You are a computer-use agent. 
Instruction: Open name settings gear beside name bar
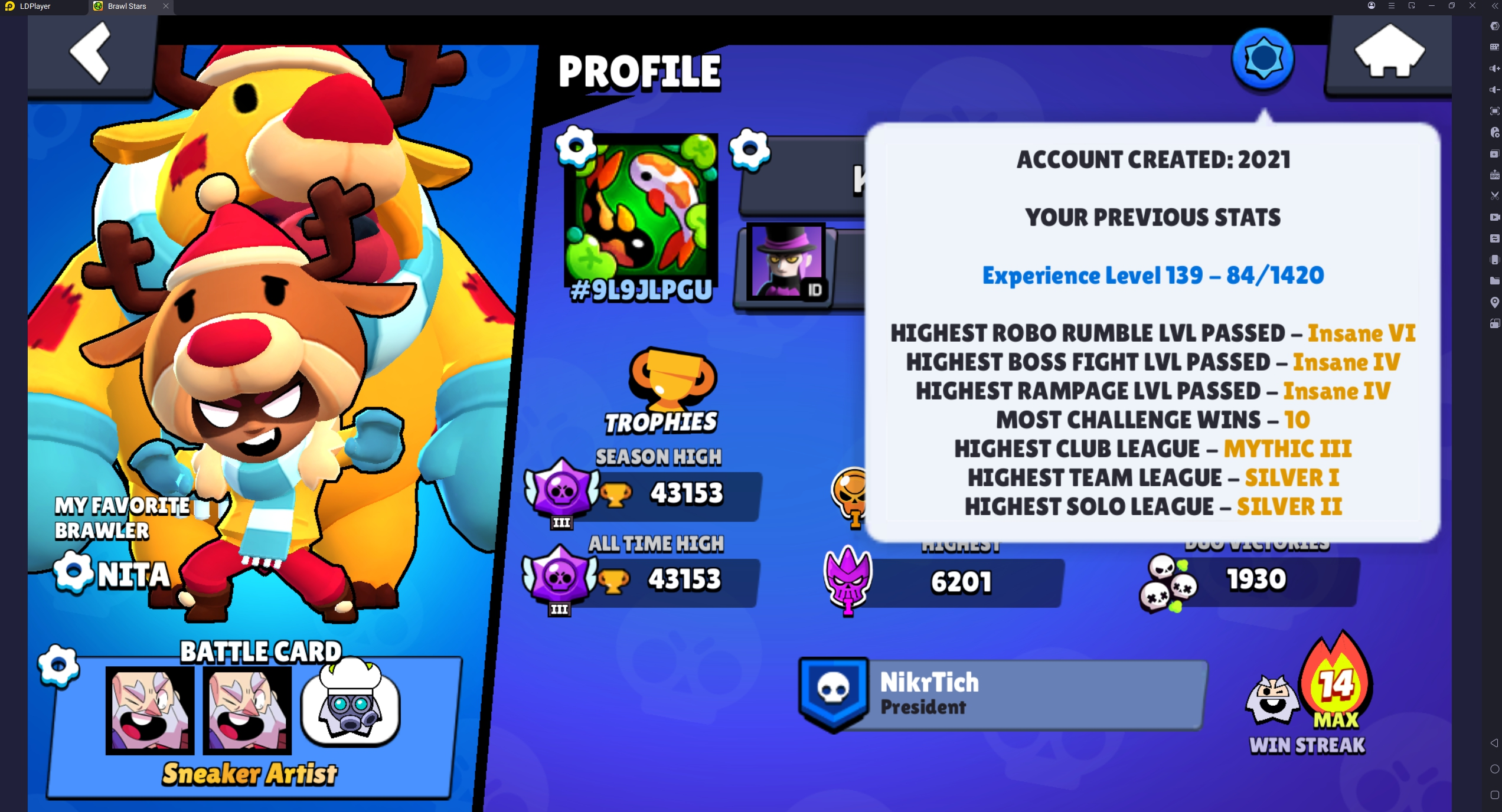(x=750, y=149)
